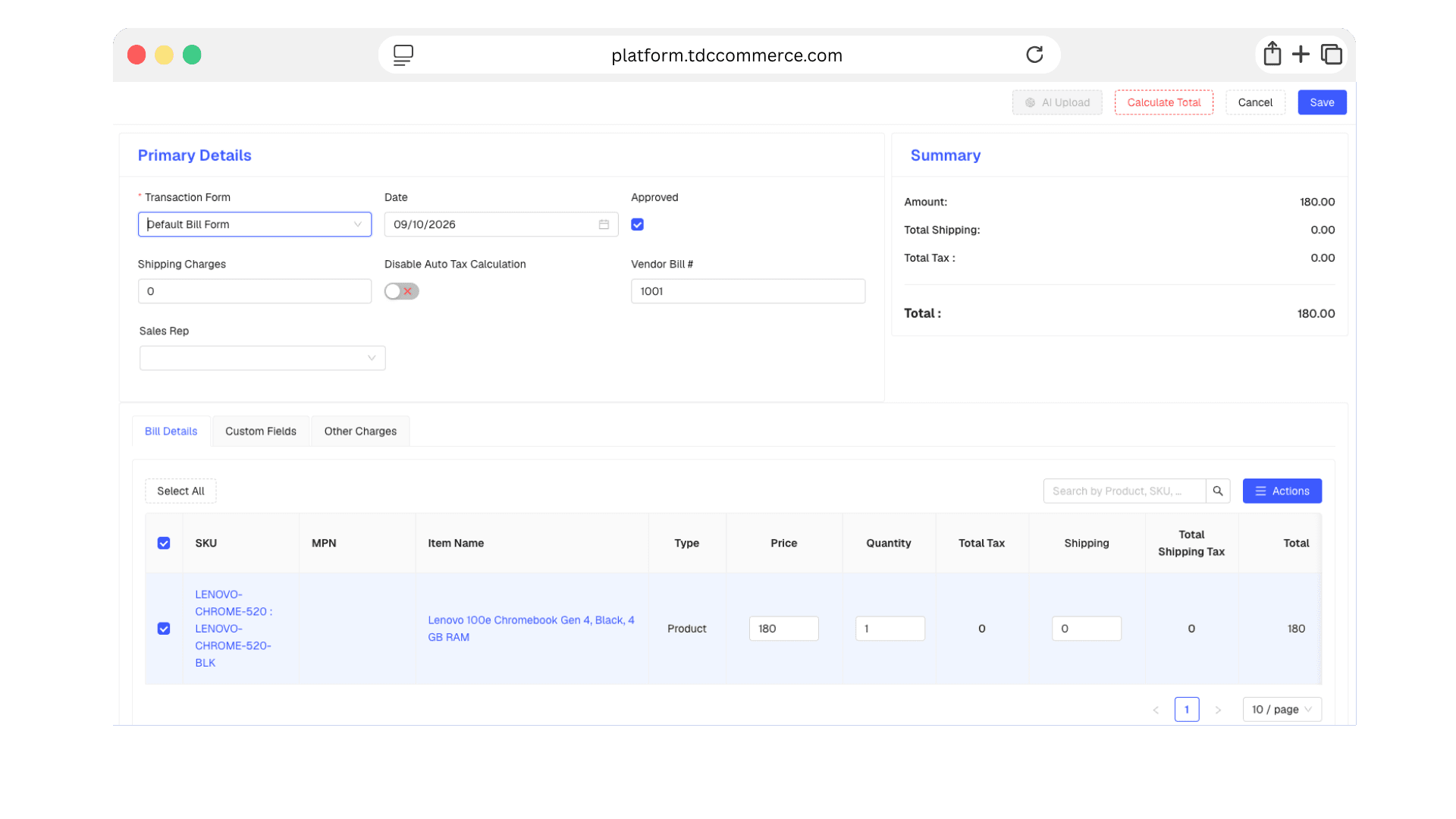Click the Summary Amount value 180.00
The width and height of the screenshot is (1456, 819).
(x=1317, y=202)
